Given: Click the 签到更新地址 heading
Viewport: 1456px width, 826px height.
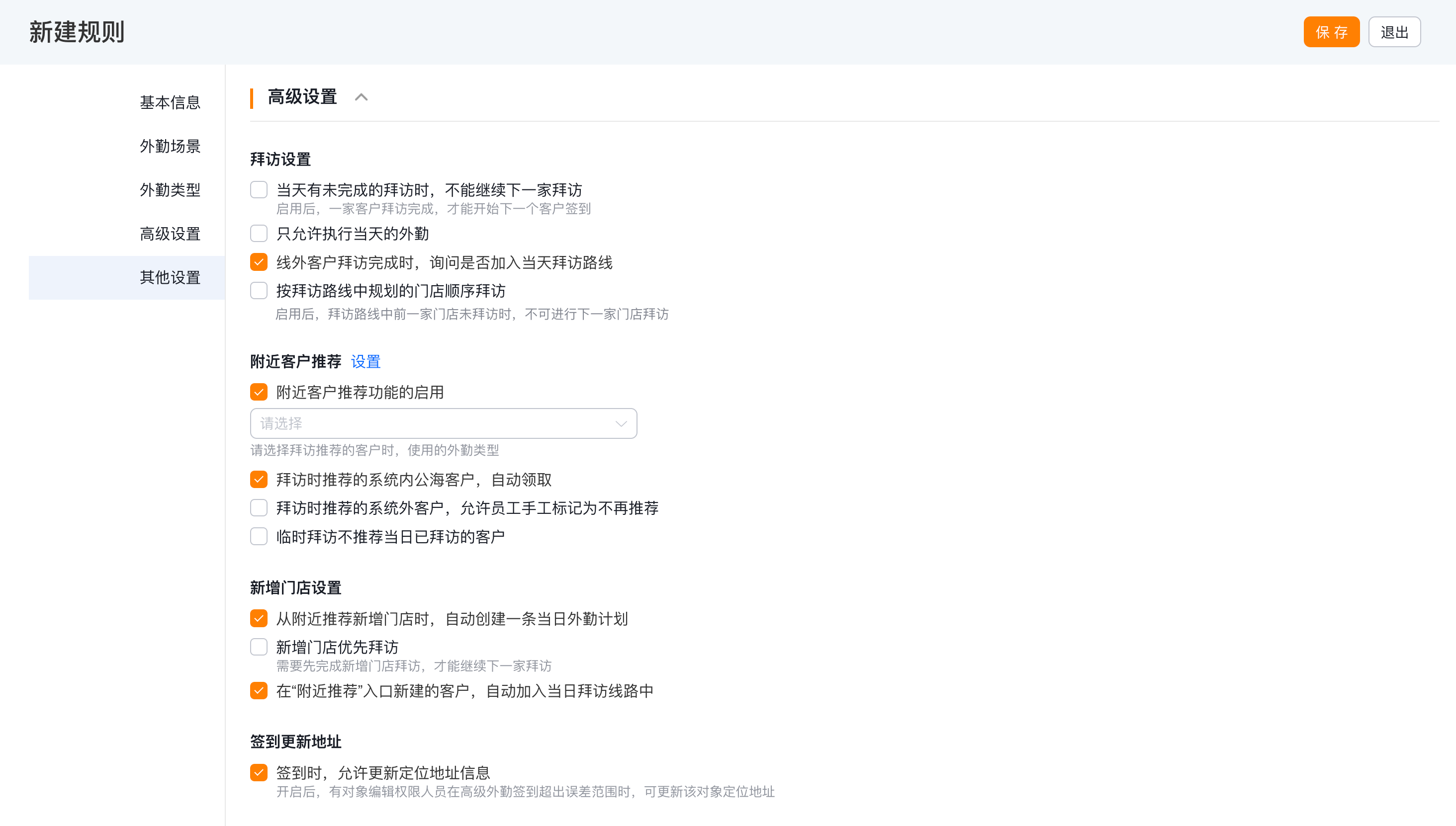Looking at the screenshot, I should (x=296, y=742).
